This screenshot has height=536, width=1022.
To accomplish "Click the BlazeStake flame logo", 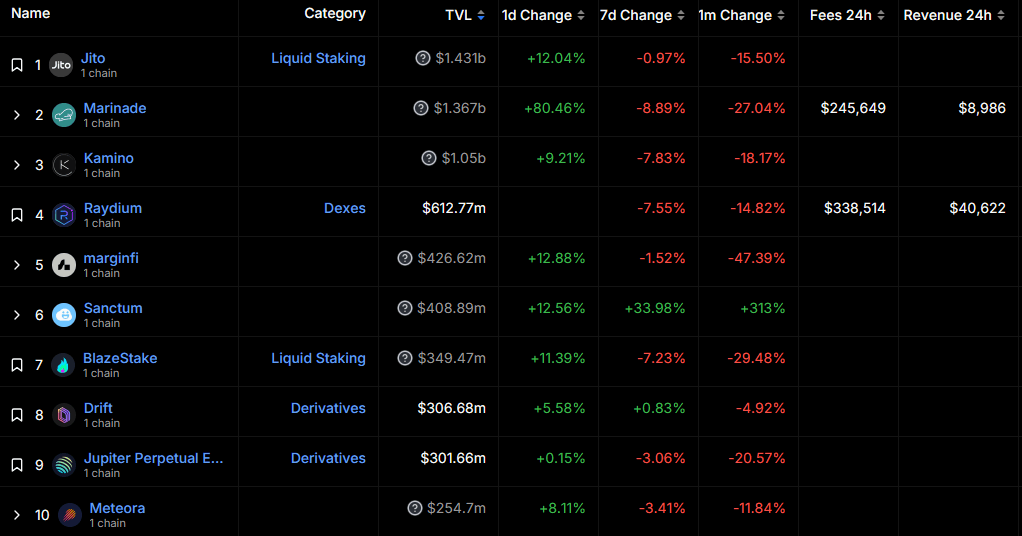I will pyautogui.click(x=64, y=365).
